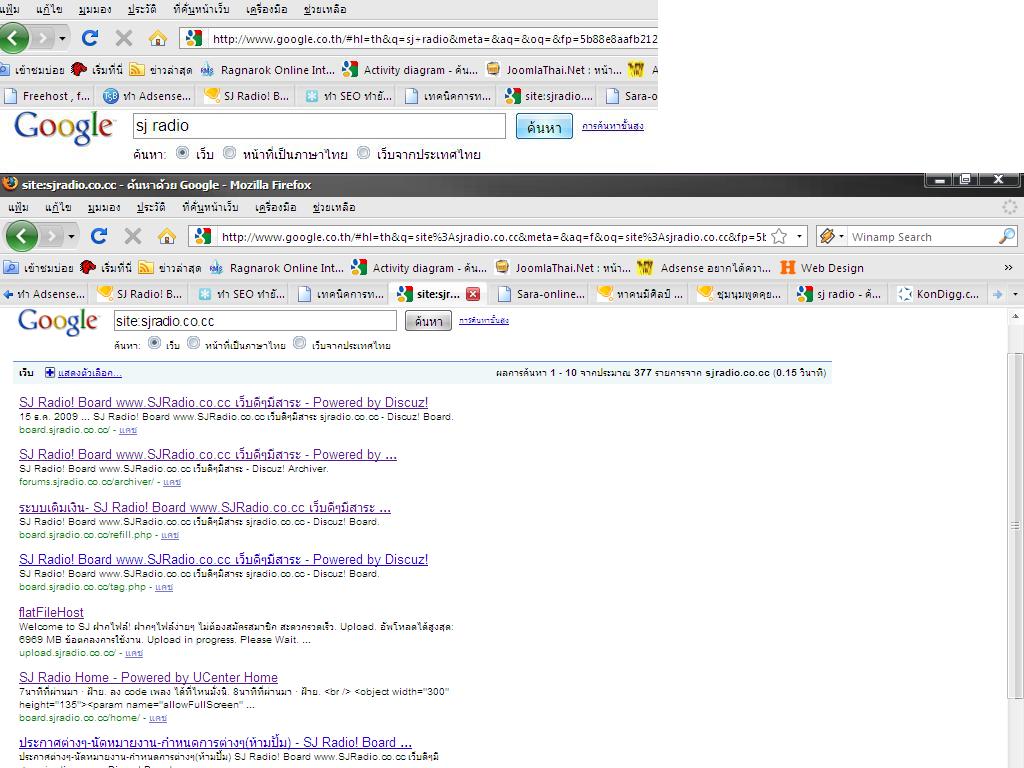The image size is (1024, 768).
Task: Click blue ค้นหา button beside sj radio field
Action: (x=544, y=126)
